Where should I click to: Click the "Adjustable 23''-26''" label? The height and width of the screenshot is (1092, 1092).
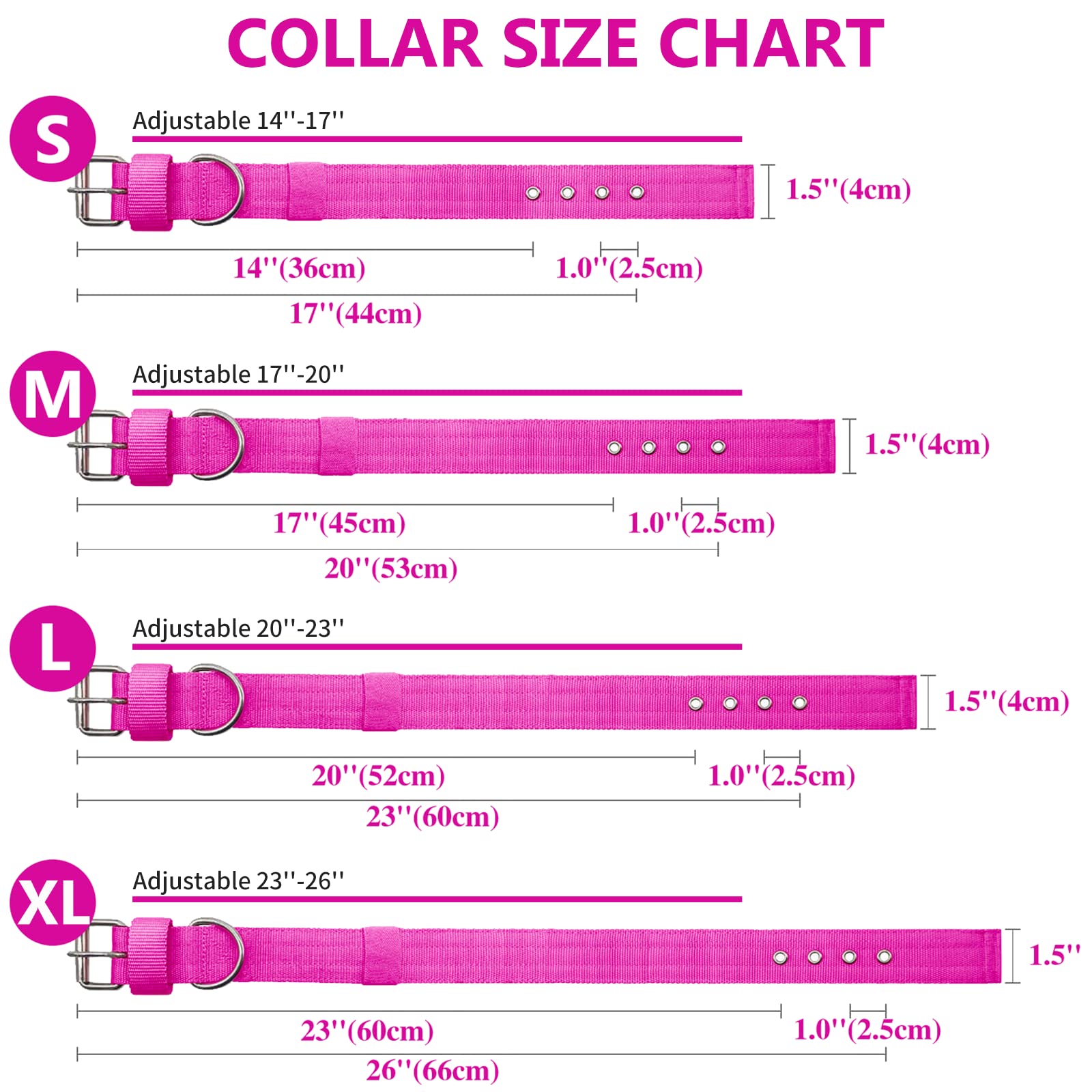pos(238,881)
